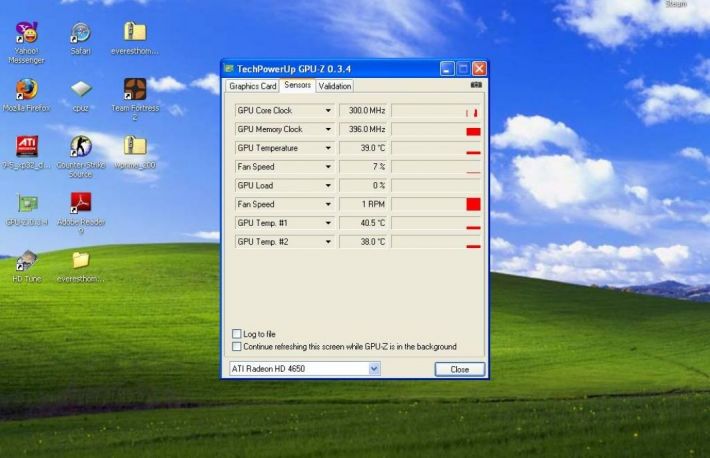
Task: Launch Team Fortress 2 shortcut
Action: tap(134, 89)
